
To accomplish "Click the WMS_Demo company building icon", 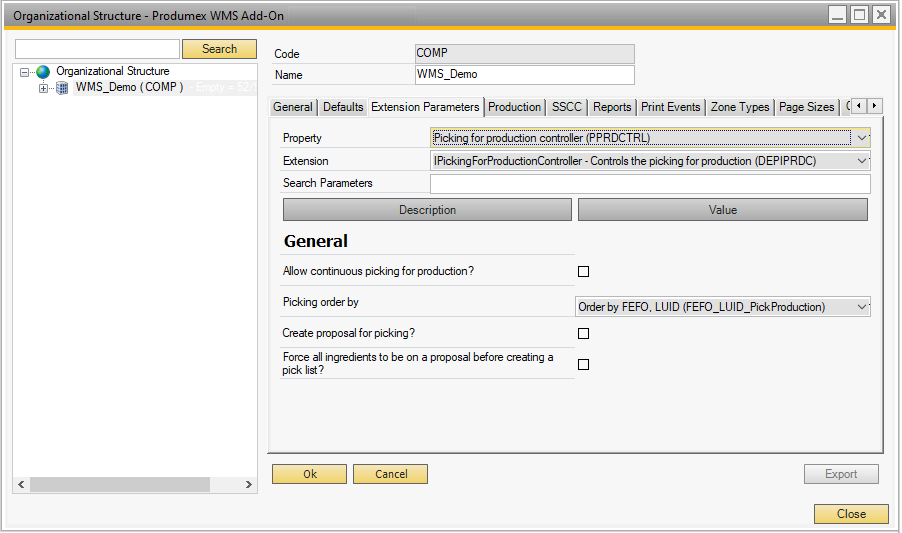I will coord(62,88).
